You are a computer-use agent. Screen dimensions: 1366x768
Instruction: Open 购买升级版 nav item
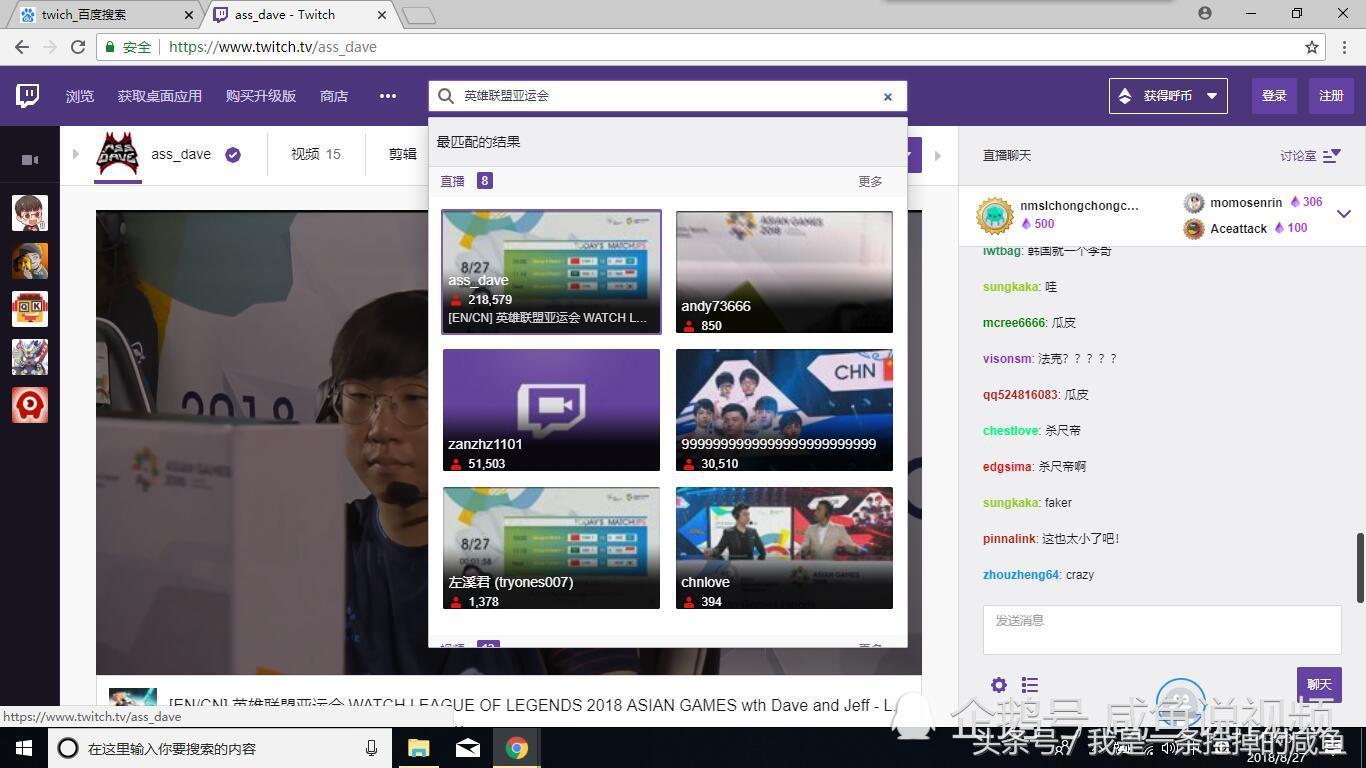[x=261, y=96]
